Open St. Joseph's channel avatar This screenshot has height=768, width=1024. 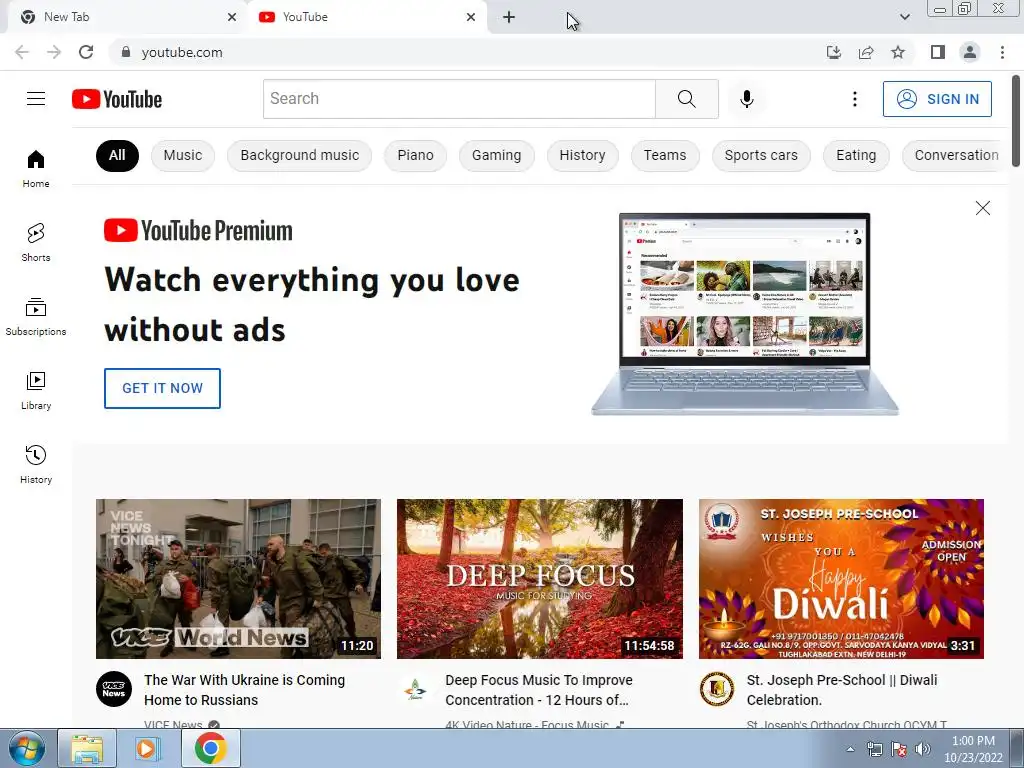coord(716,689)
